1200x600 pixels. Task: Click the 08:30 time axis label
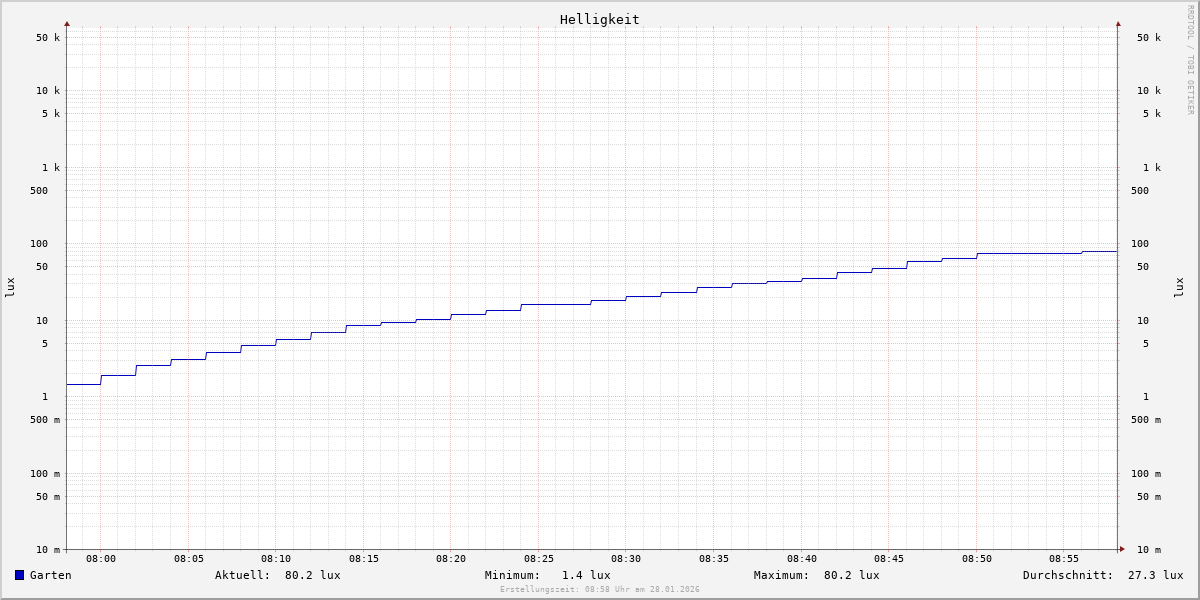626,559
